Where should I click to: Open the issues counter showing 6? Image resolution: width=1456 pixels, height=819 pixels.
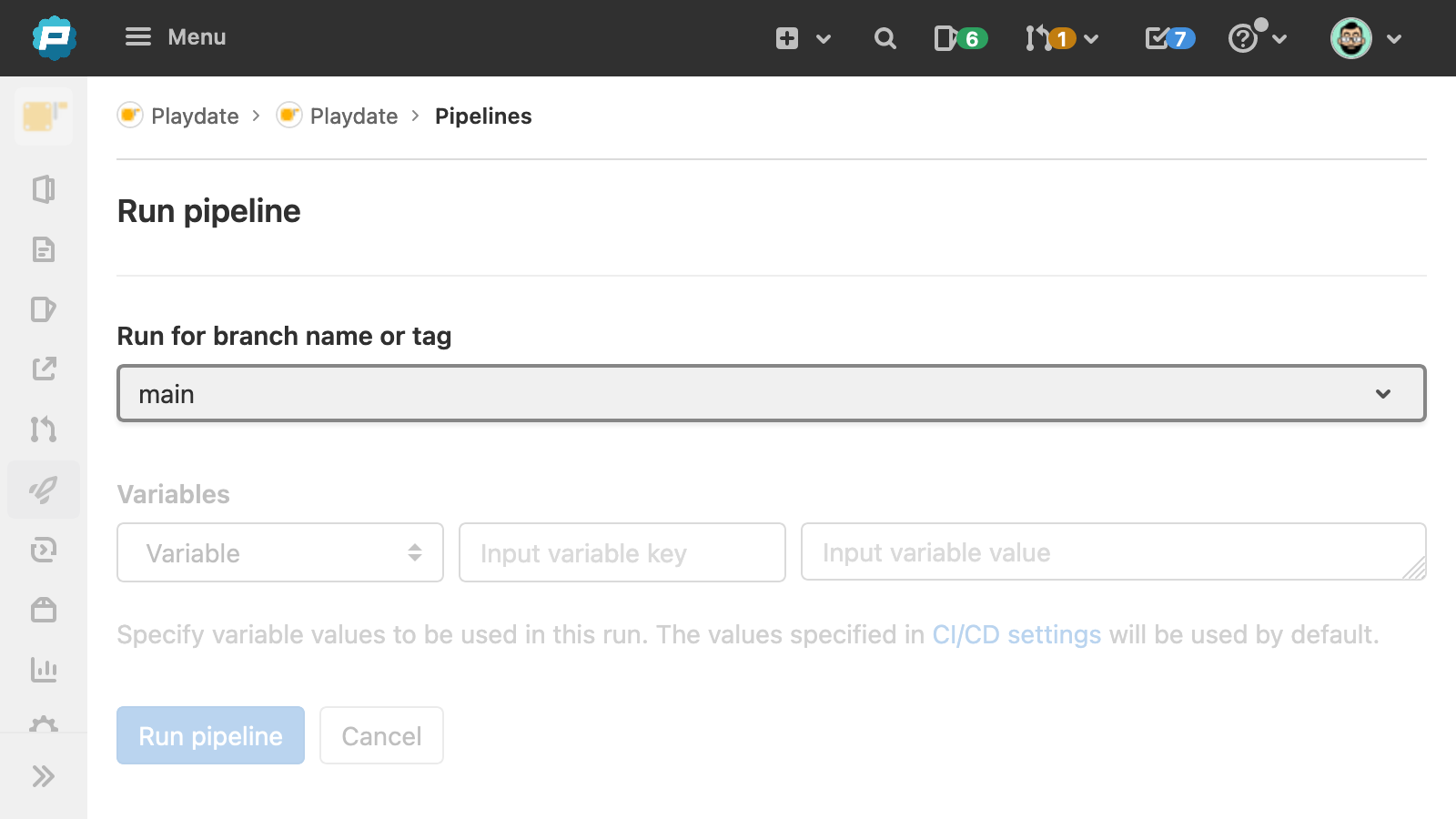960,38
